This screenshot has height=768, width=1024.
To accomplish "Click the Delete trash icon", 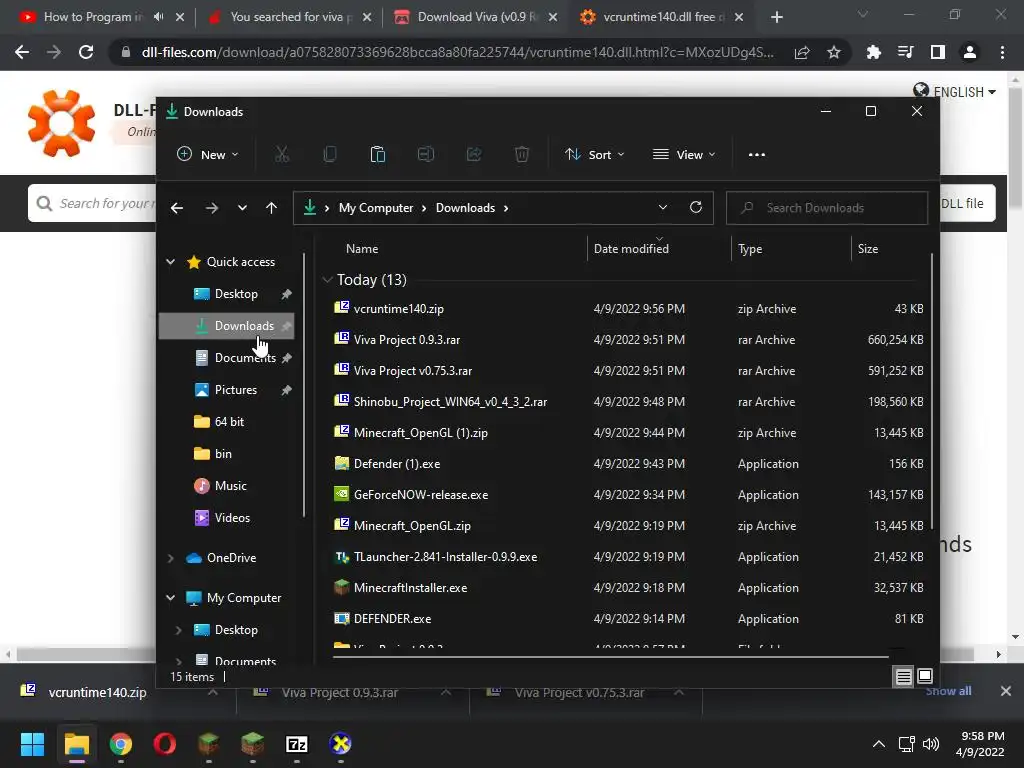I will (522, 155).
